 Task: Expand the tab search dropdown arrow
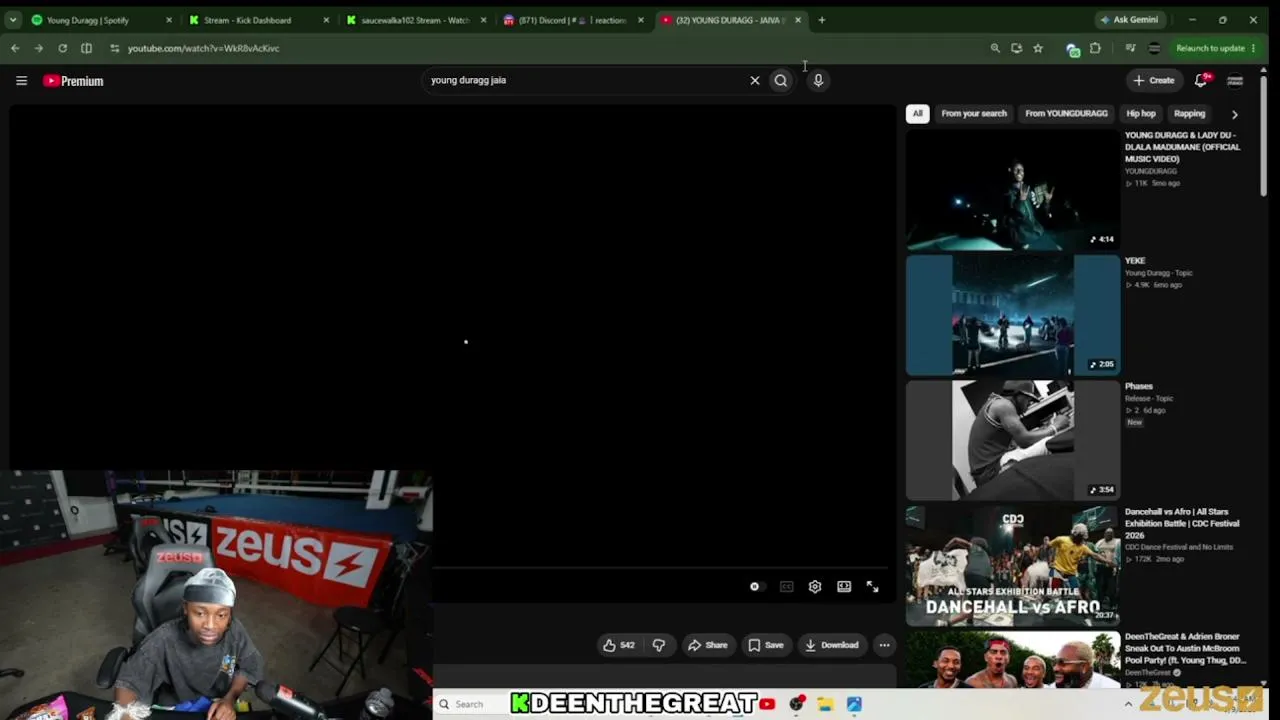15,20
